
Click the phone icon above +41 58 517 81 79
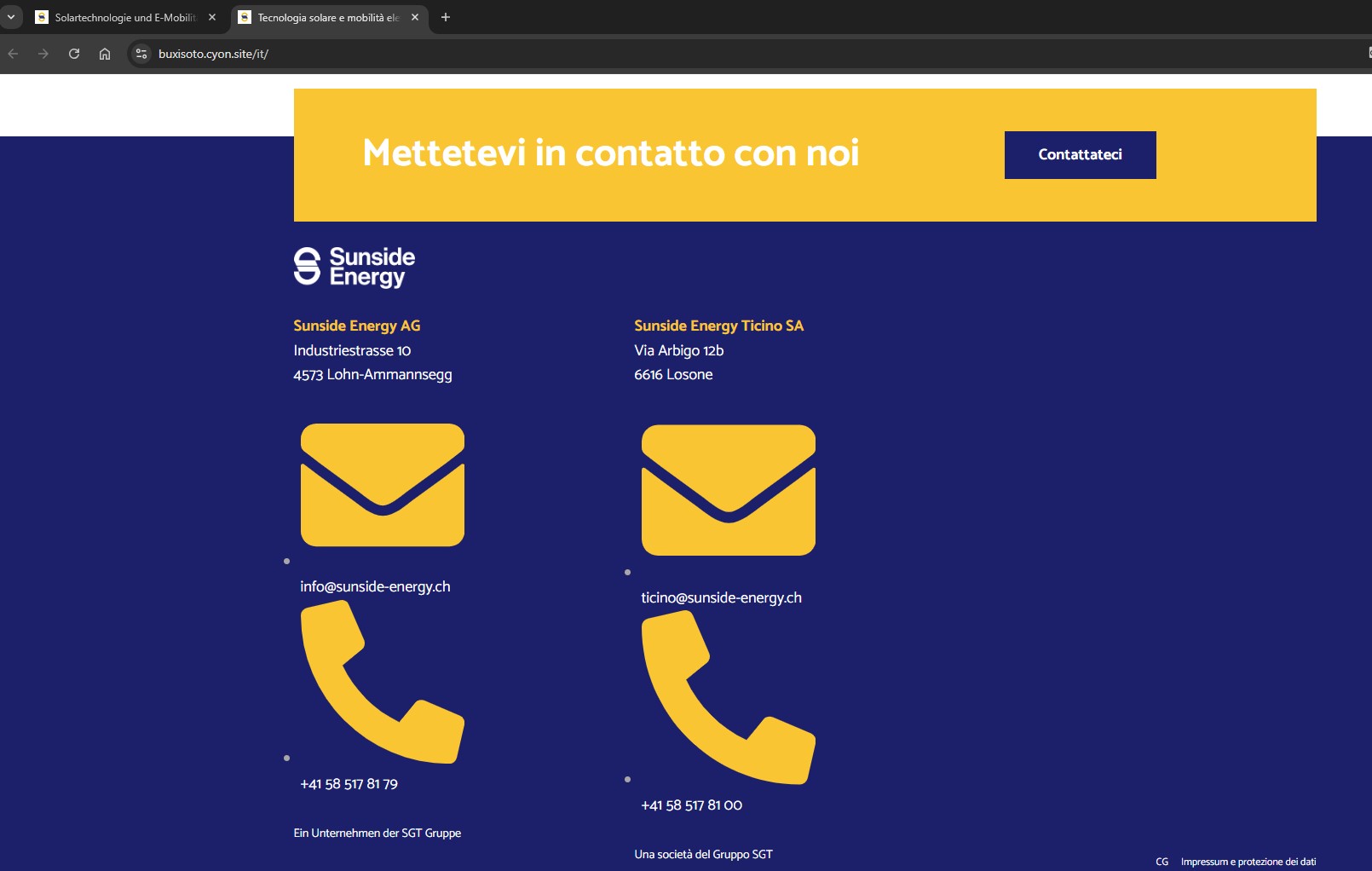pos(383,682)
